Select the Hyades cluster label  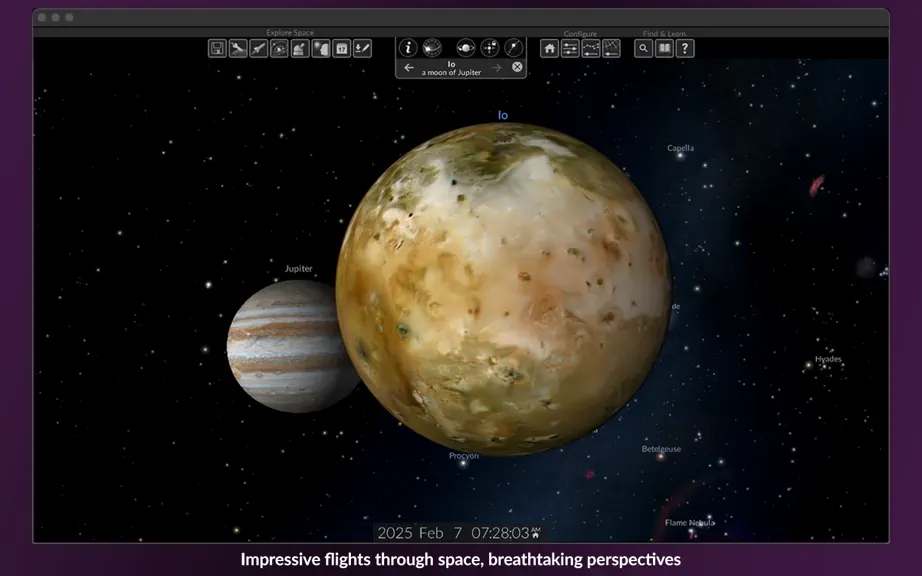[829, 359]
